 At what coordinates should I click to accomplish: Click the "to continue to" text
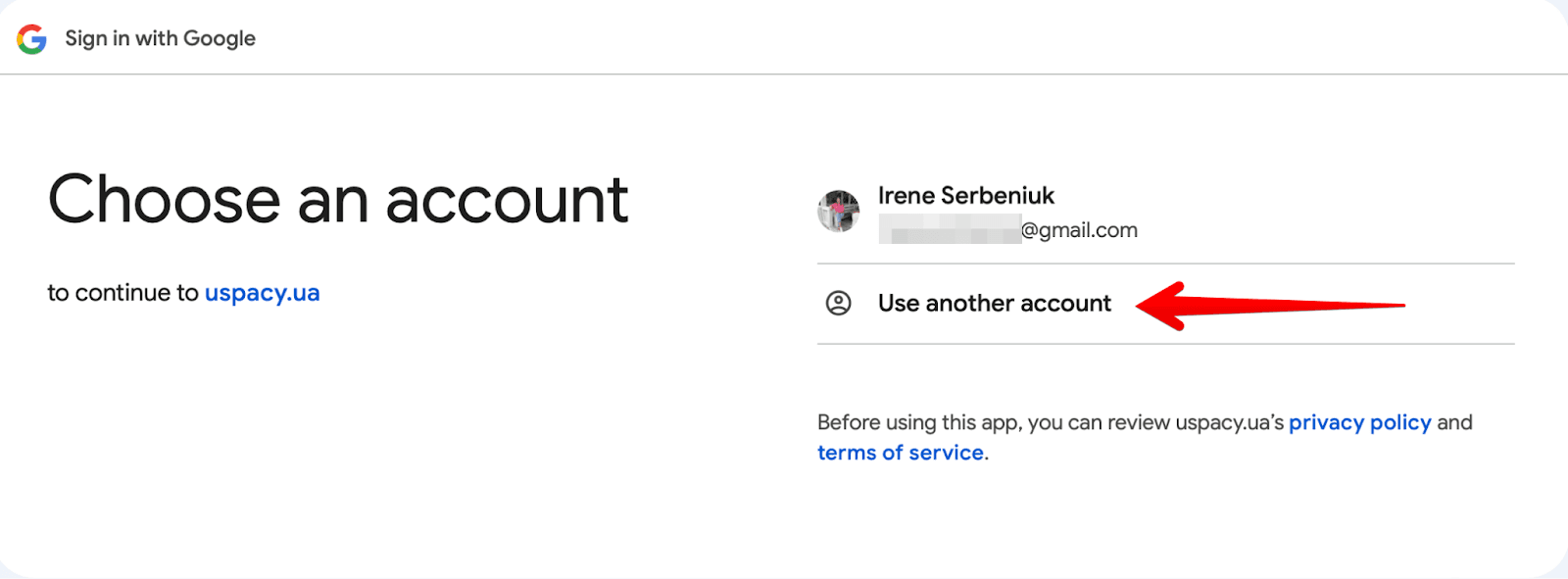122,293
